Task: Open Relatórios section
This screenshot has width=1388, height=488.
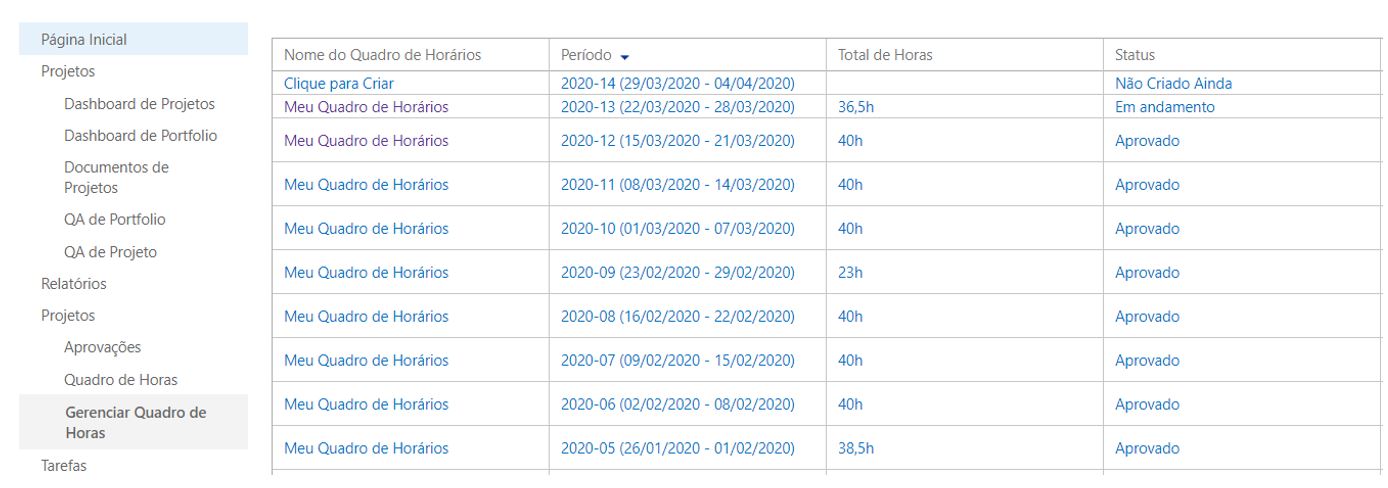Action: (x=73, y=283)
